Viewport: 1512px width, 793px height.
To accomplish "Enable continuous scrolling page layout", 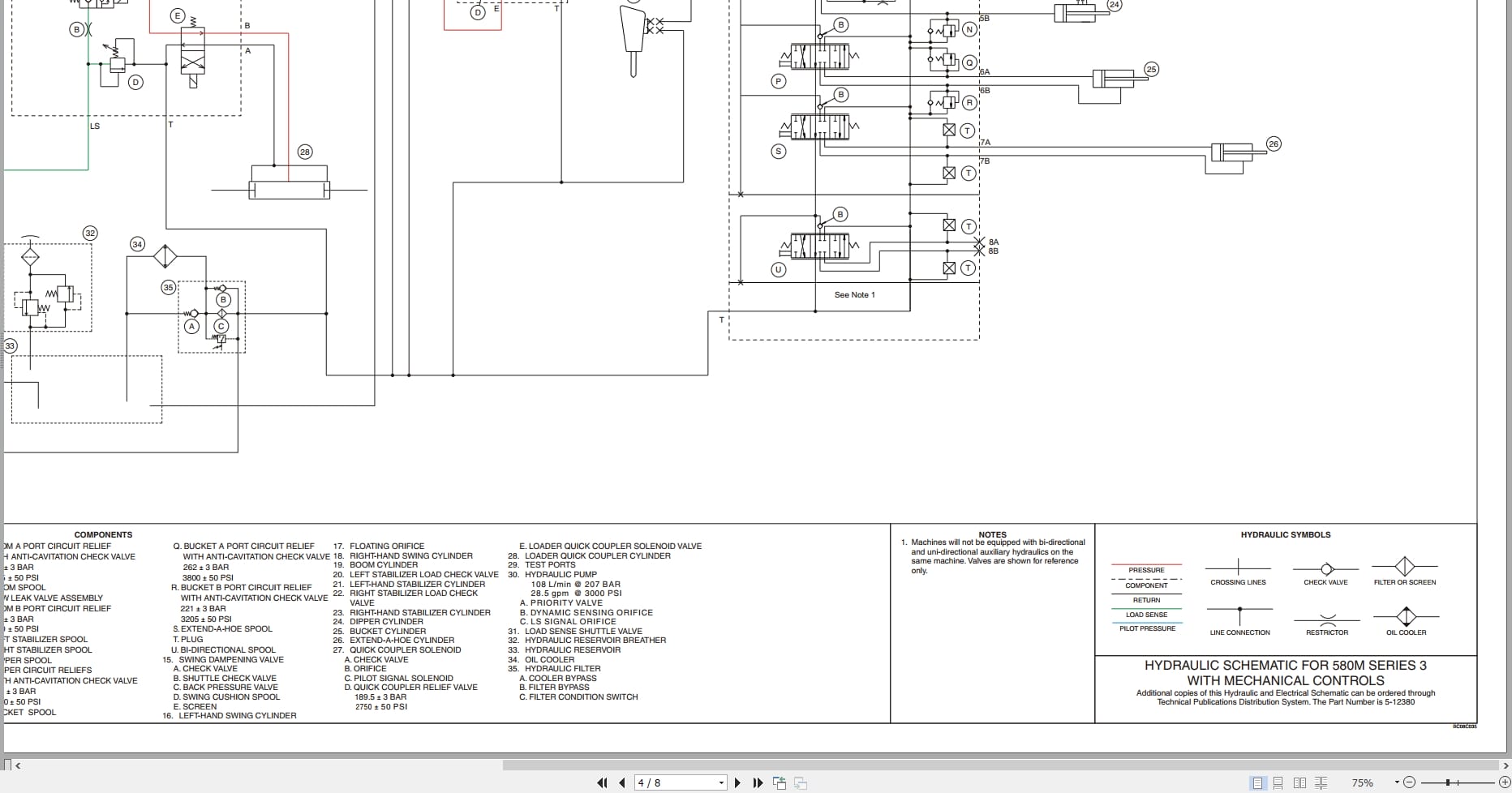I will pyautogui.click(x=1278, y=782).
